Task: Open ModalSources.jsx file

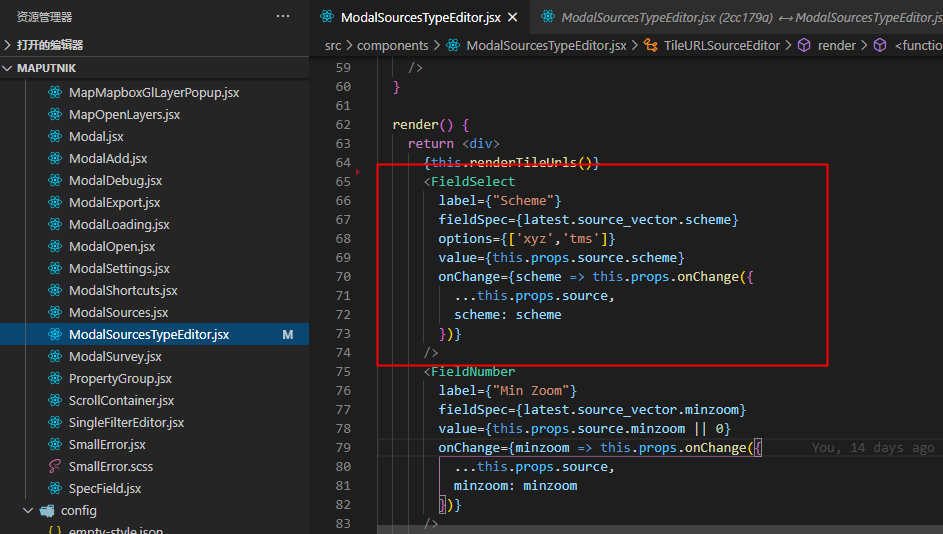Action: click(118, 313)
